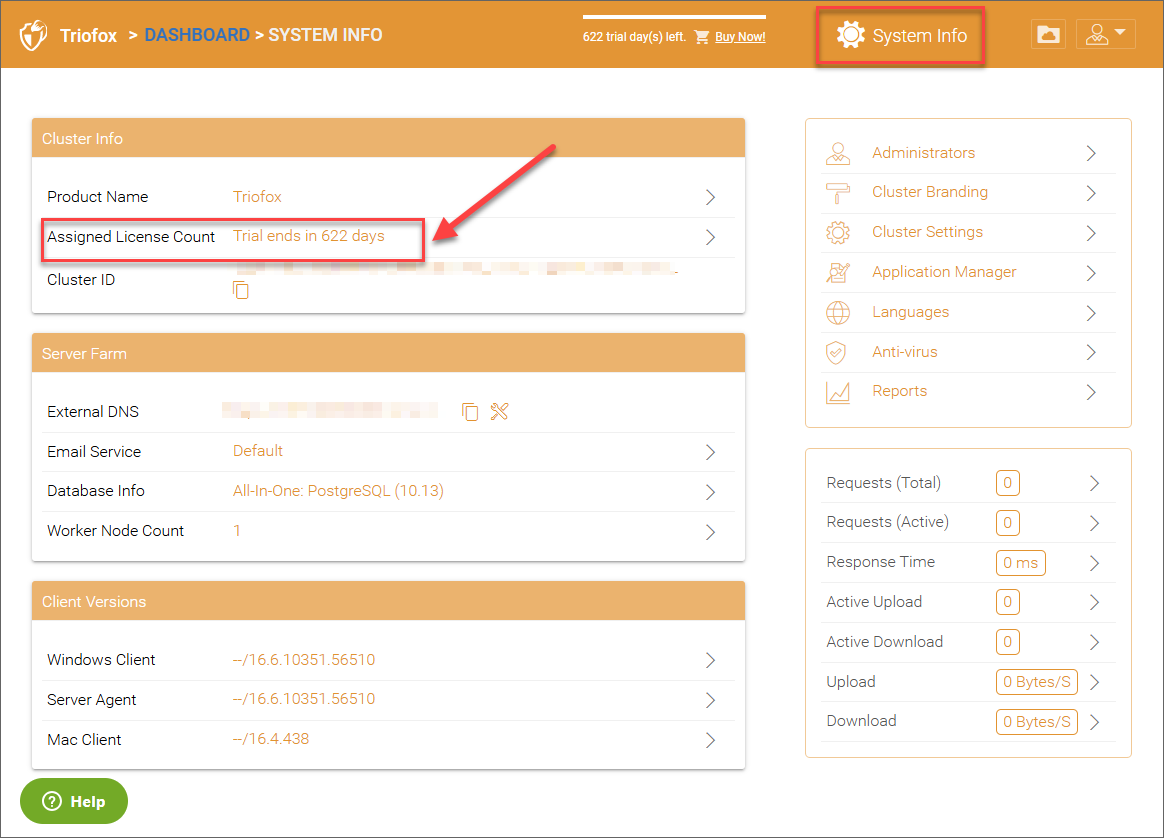Click the System Info header label

pos(919,36)
